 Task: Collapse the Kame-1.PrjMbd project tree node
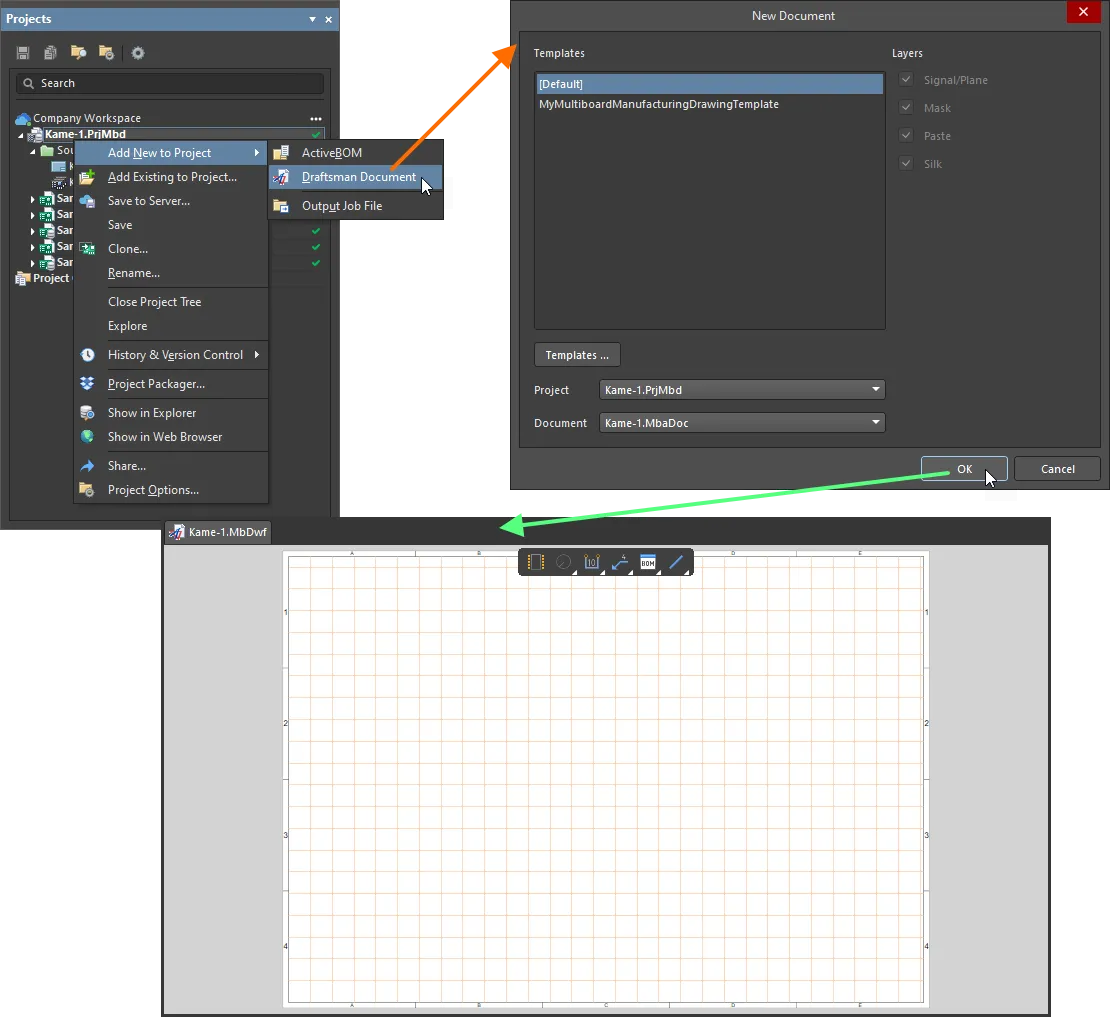pos(21,134)
